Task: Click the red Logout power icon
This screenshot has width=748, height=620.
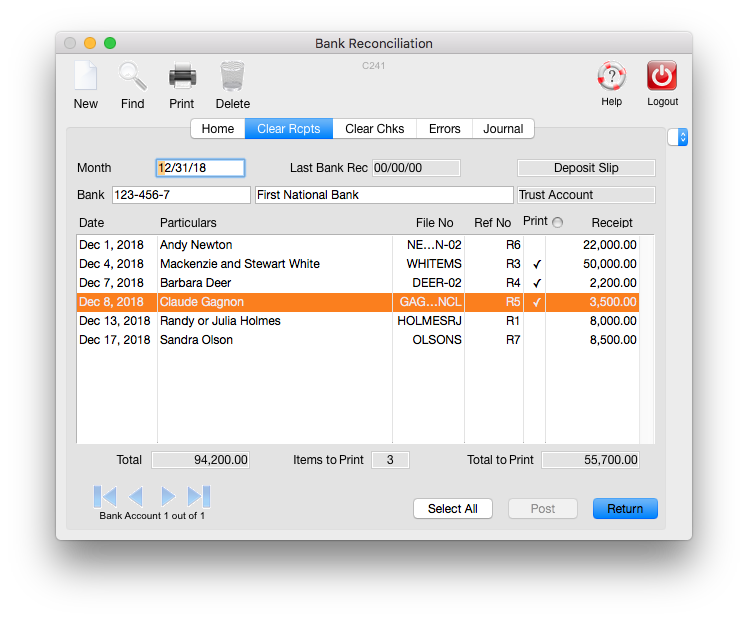Action: (662, 77)
